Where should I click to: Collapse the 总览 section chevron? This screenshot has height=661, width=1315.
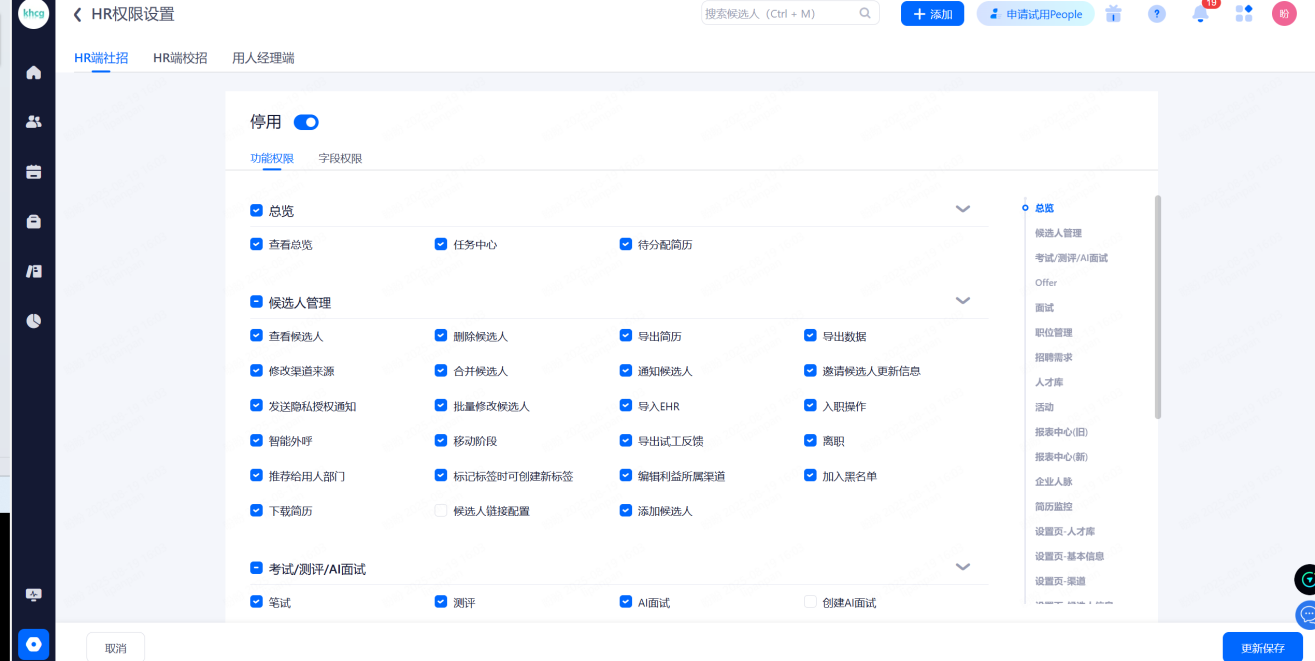(963, 209)
